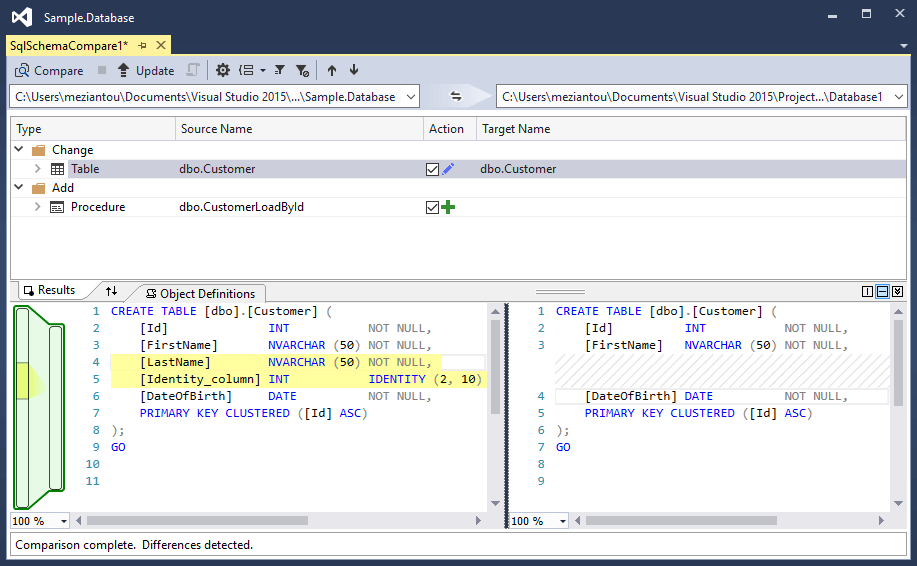The width and height of the screenshot is (917, 566).
Task: Swap source and target databases
Action: point(456,96)
